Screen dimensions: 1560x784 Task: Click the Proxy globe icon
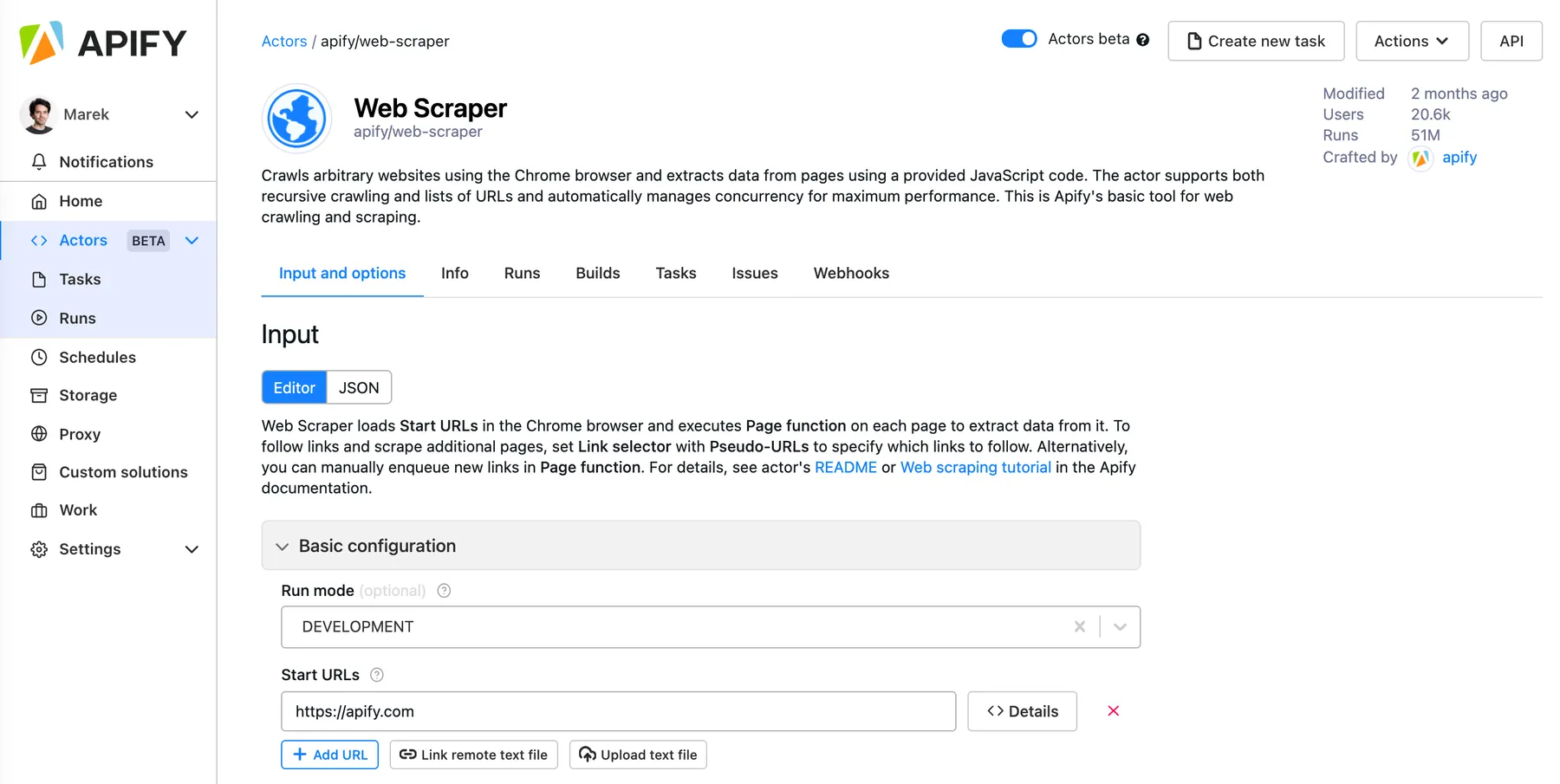[x=39, y=434]
